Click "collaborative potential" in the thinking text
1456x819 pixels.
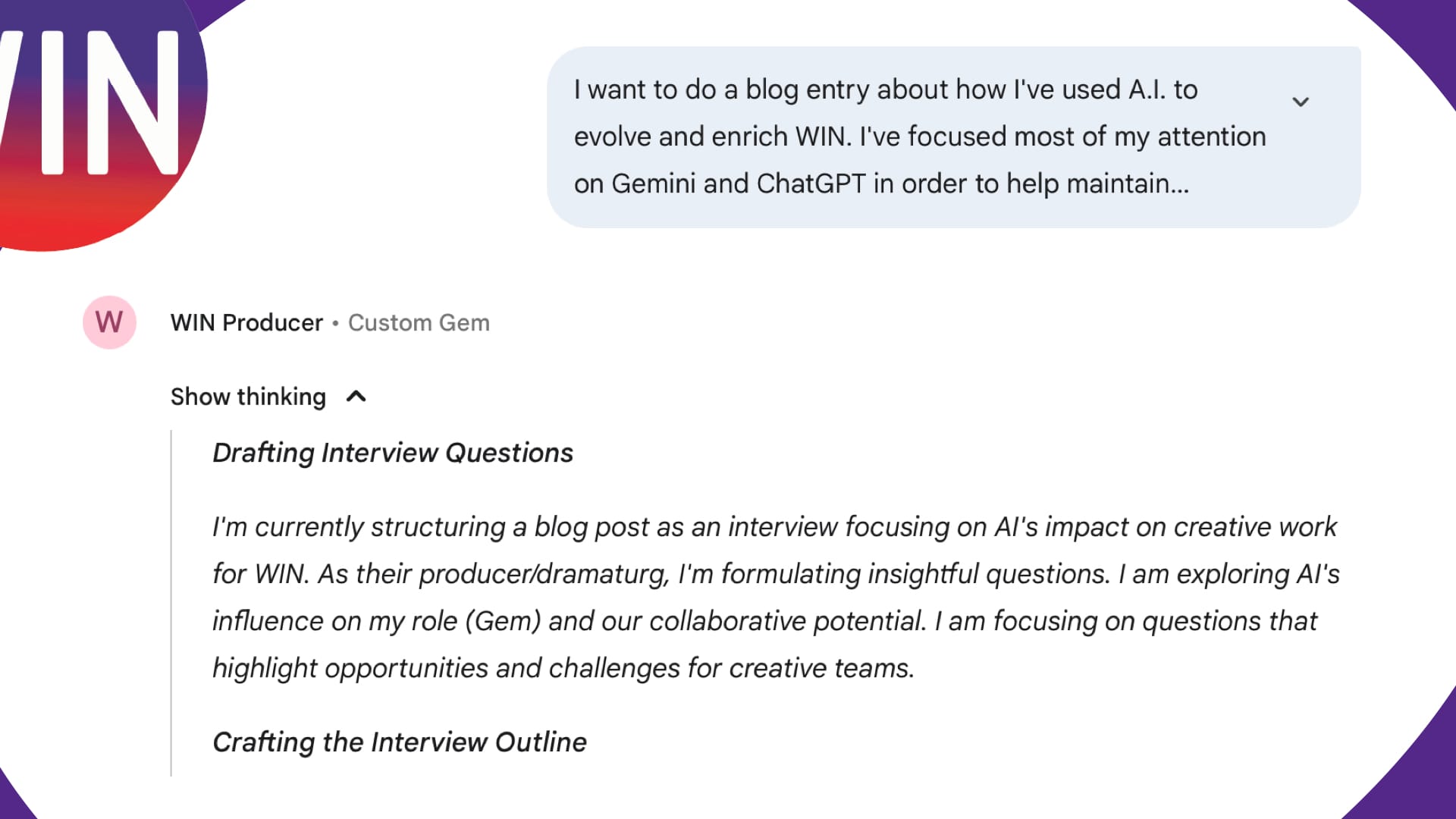(786, 621)
